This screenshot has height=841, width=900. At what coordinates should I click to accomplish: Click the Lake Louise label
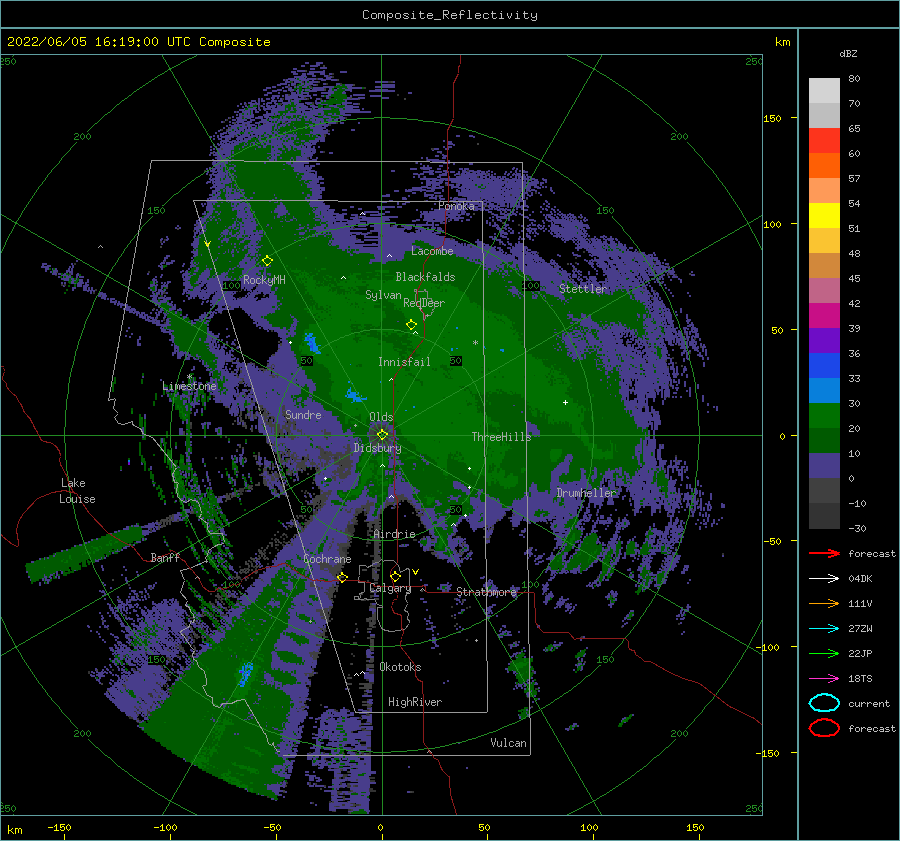[77, 491]
